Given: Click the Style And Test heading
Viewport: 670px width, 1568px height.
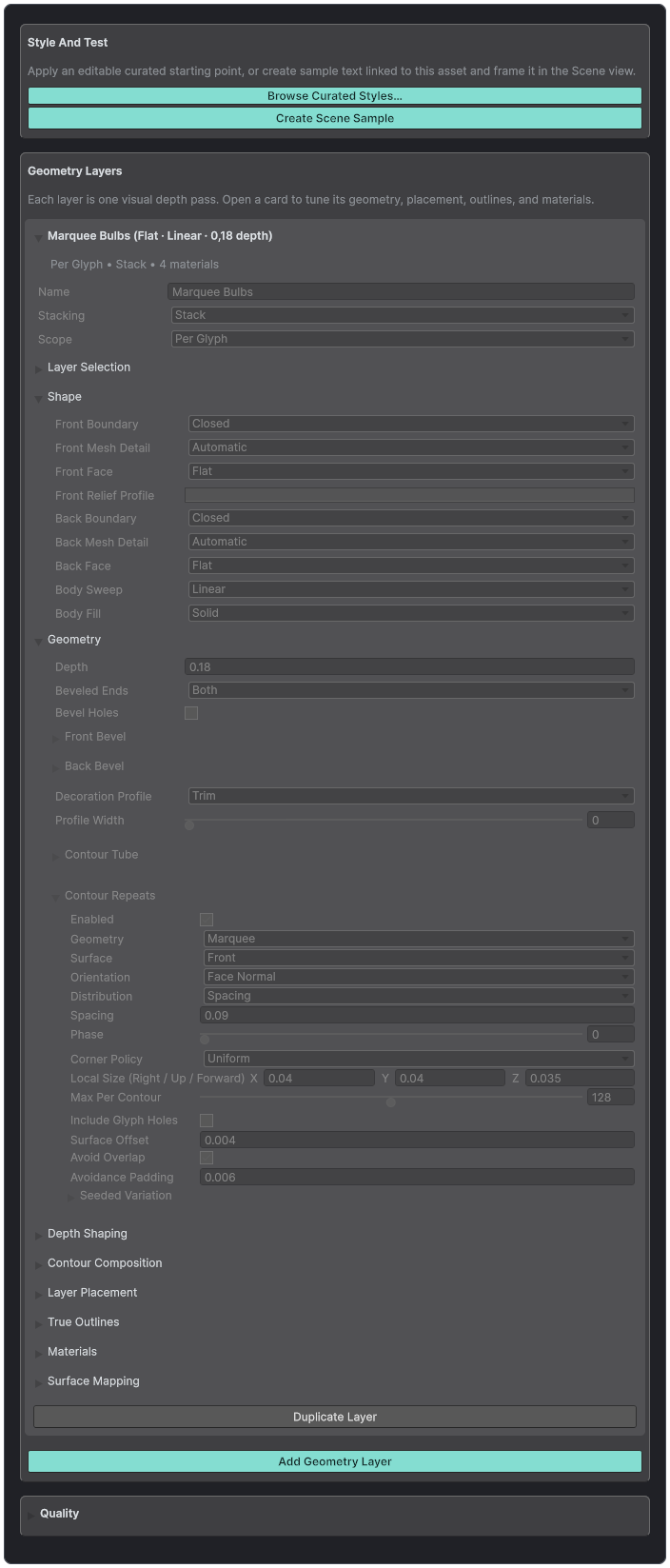Looking at the screenshot, I should click(68, 43).
